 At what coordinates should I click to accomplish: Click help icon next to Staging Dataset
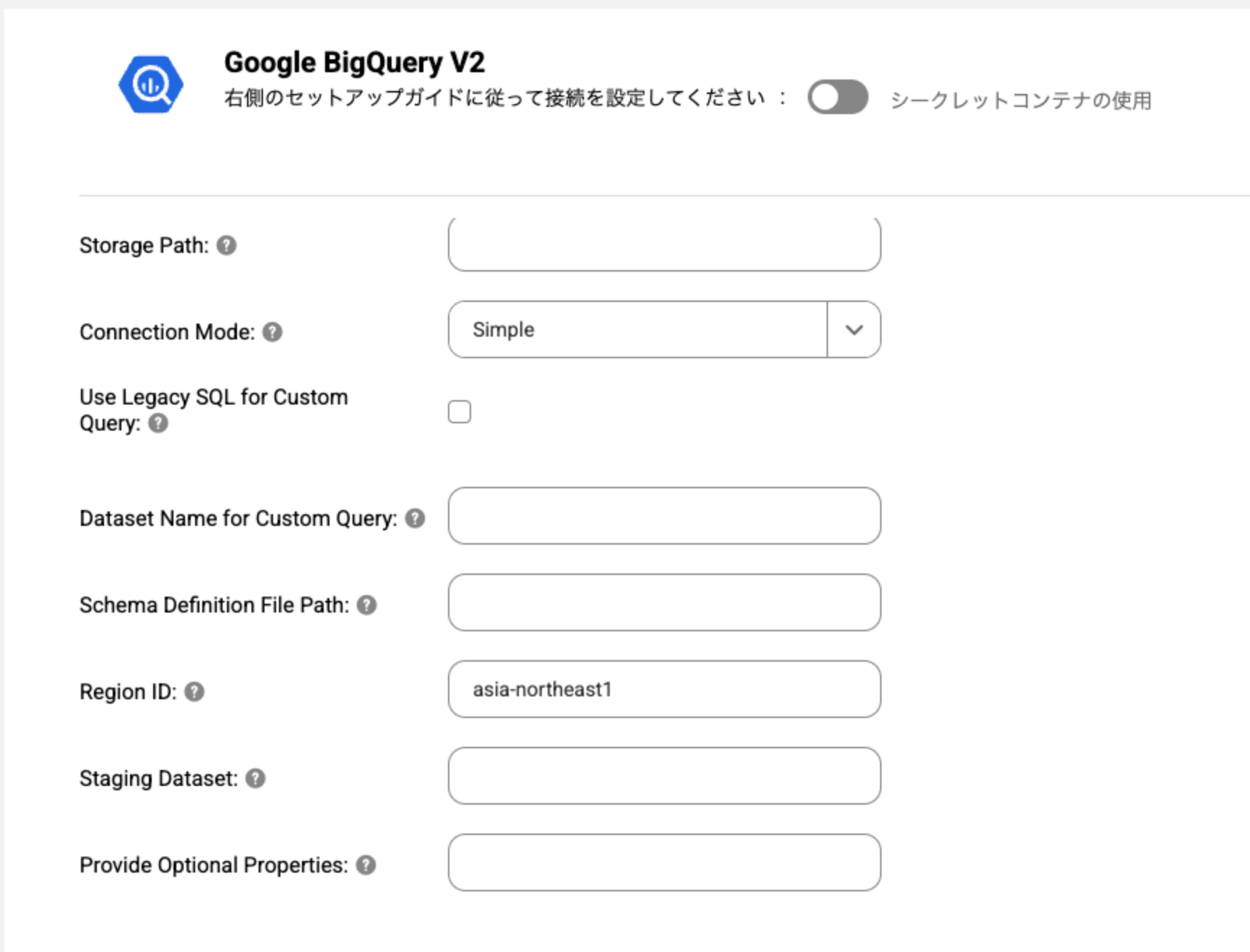(256, 779)
